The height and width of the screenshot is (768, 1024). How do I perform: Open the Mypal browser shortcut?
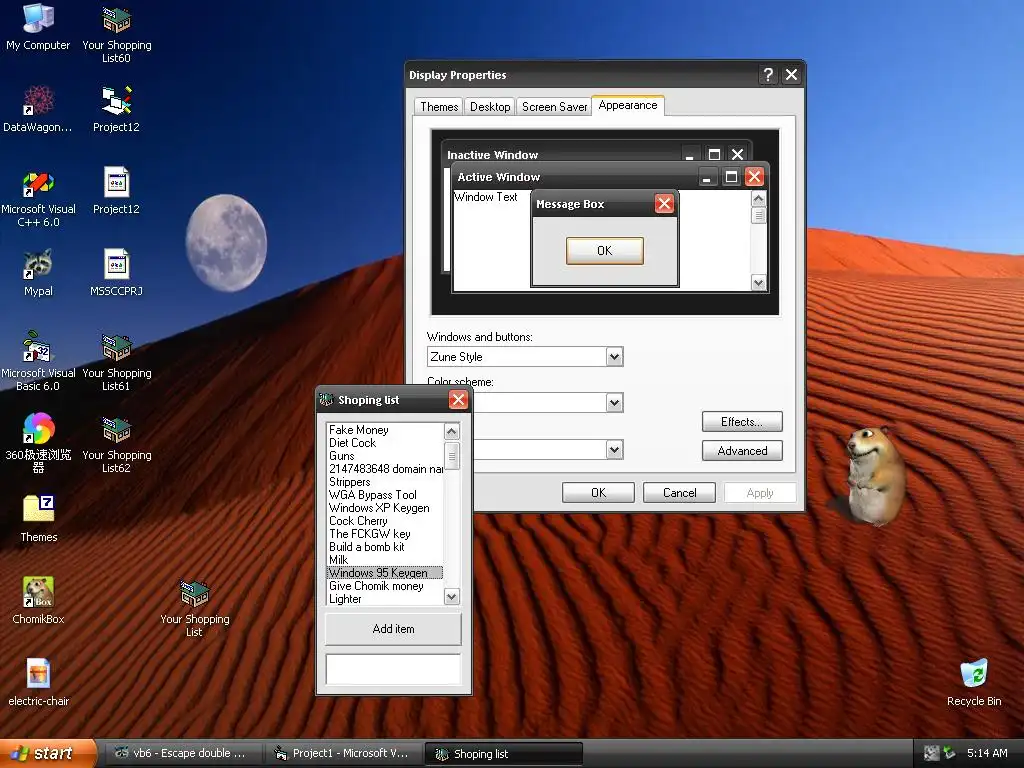click(38, 273)
